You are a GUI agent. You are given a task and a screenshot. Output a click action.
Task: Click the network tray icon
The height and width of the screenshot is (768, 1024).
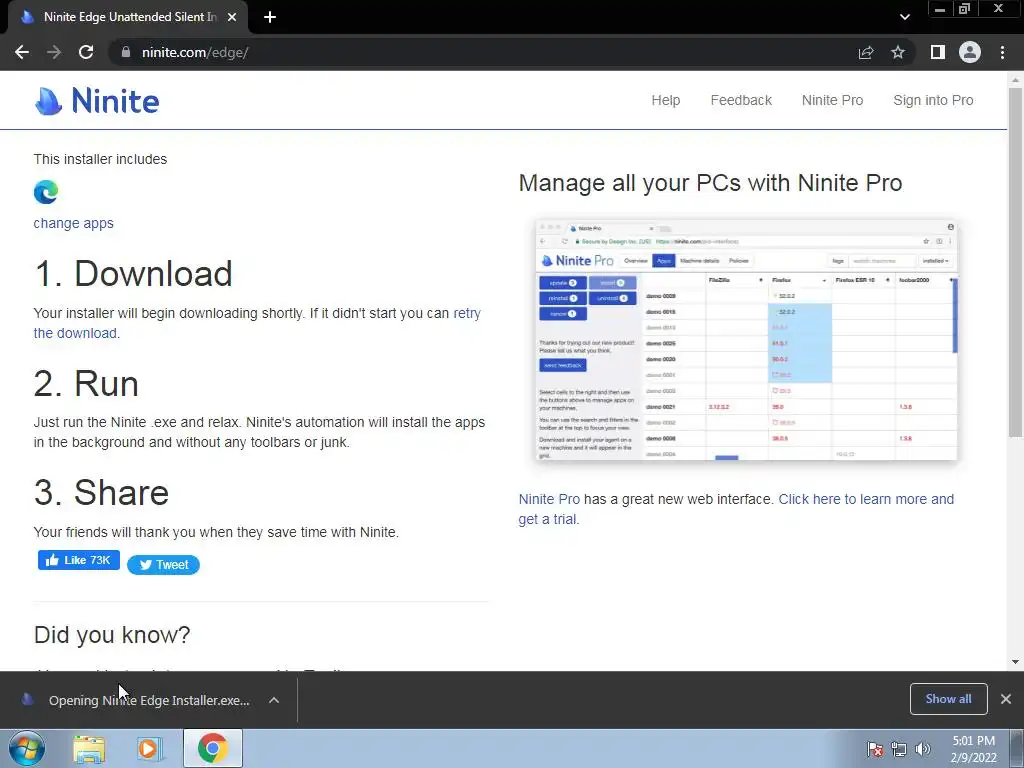click(899, 749)
